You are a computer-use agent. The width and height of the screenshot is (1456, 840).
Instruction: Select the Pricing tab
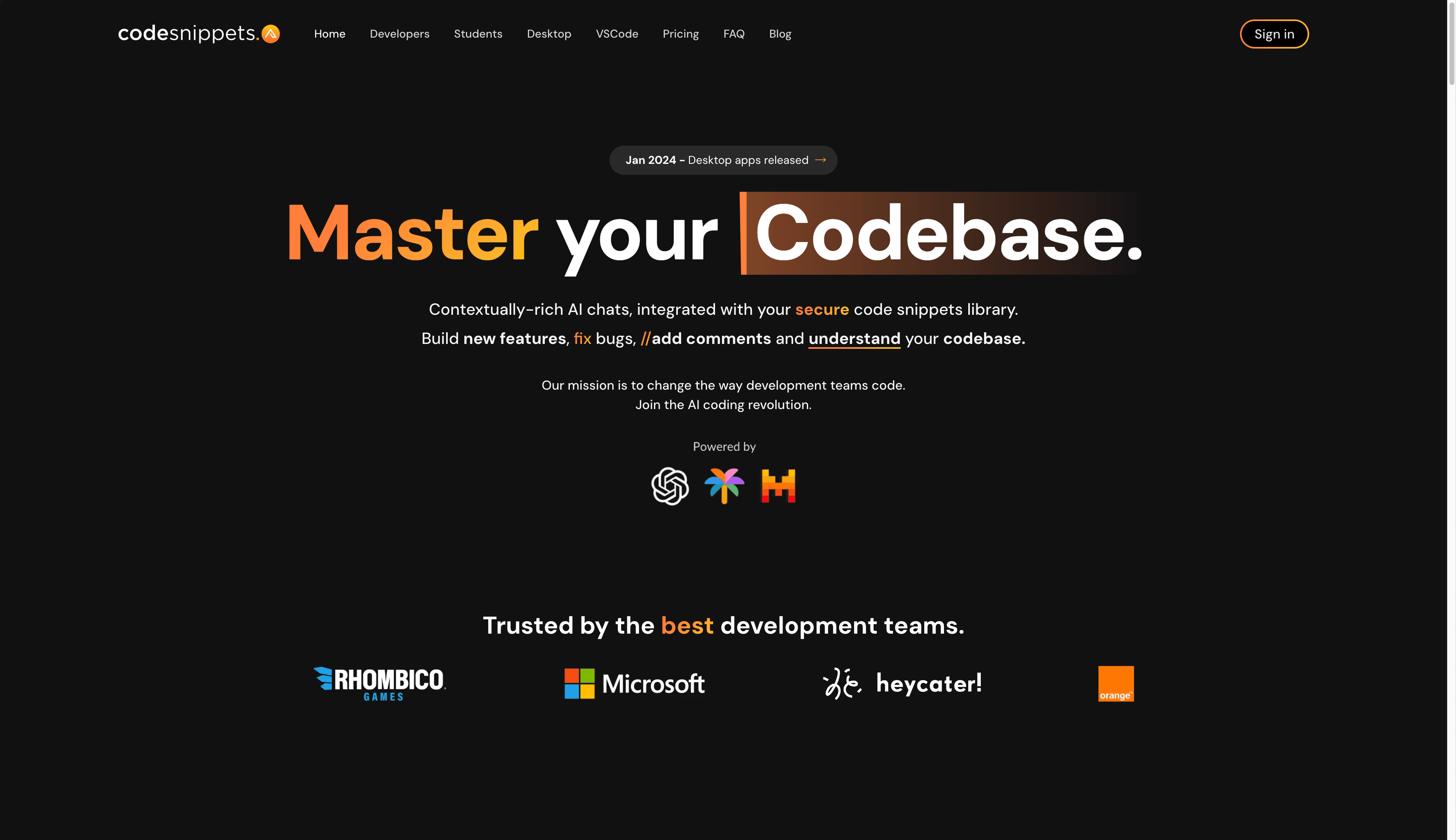(x=680, y=34)
